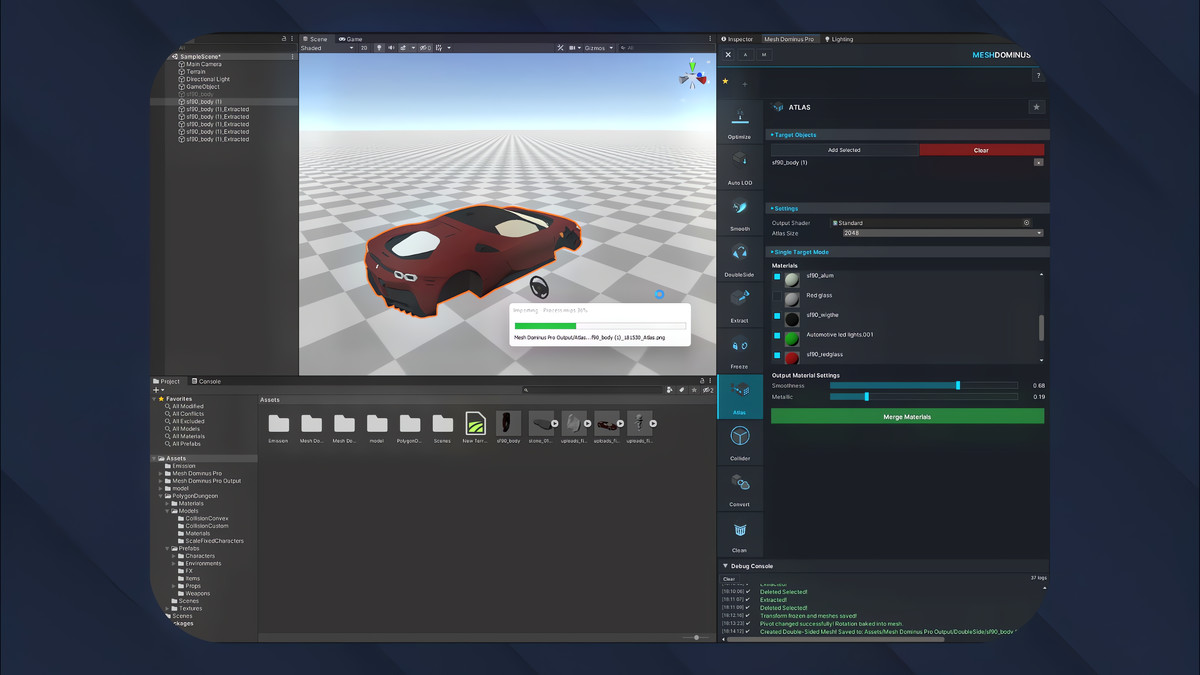Select the Collider tool

740,443
